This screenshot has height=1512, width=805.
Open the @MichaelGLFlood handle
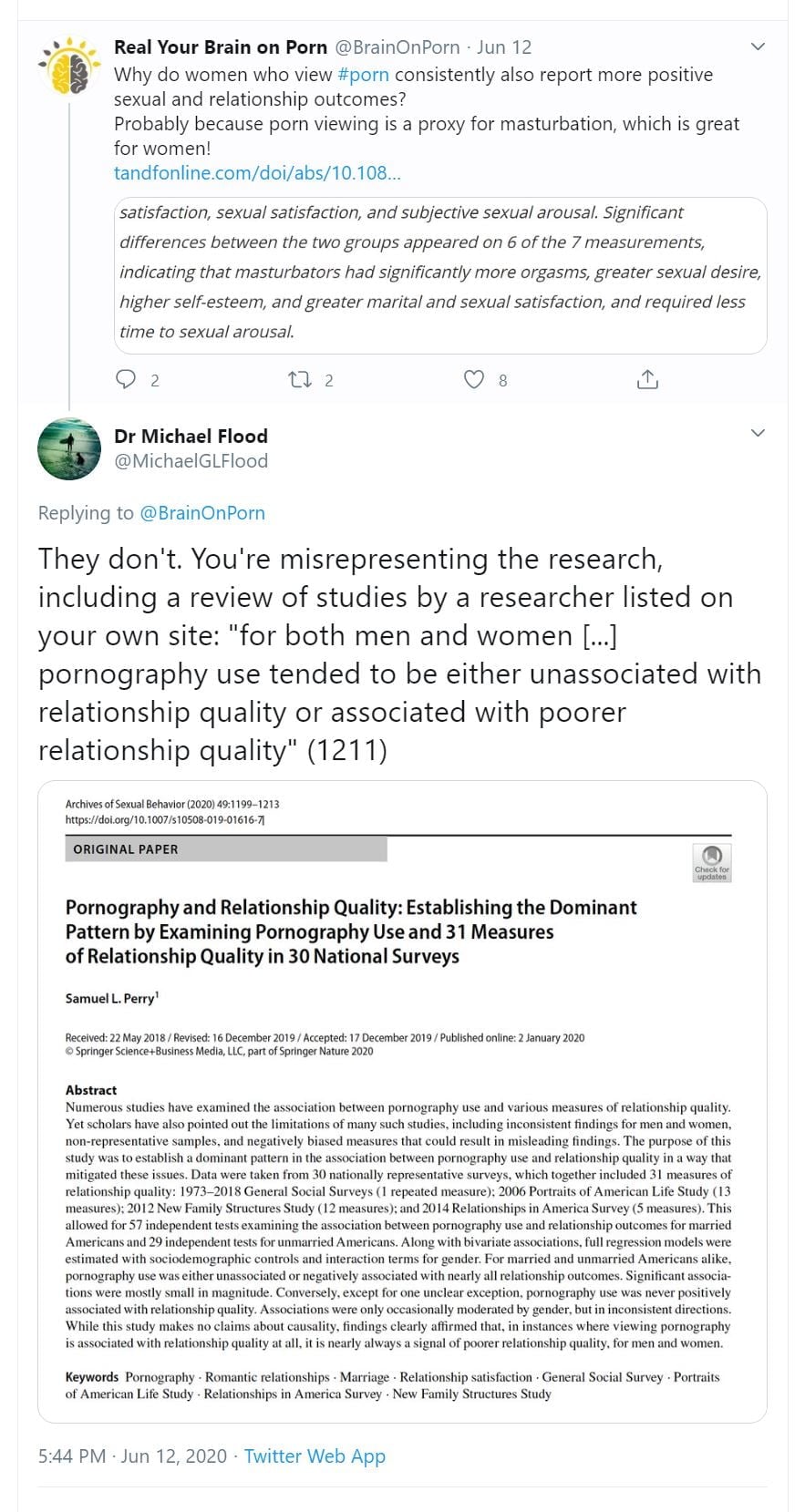[191, 461]
